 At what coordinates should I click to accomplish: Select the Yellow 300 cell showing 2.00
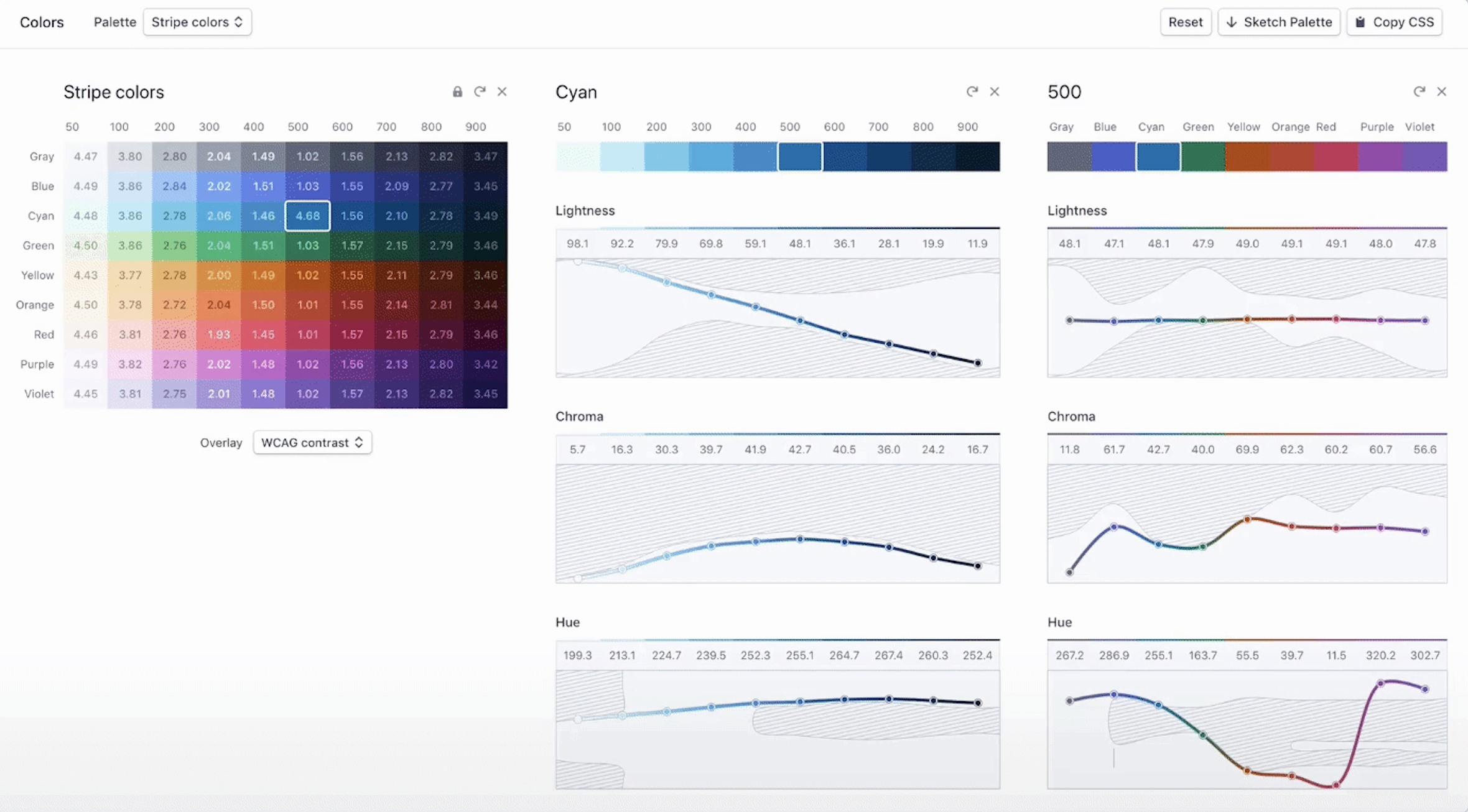(219, 275)
